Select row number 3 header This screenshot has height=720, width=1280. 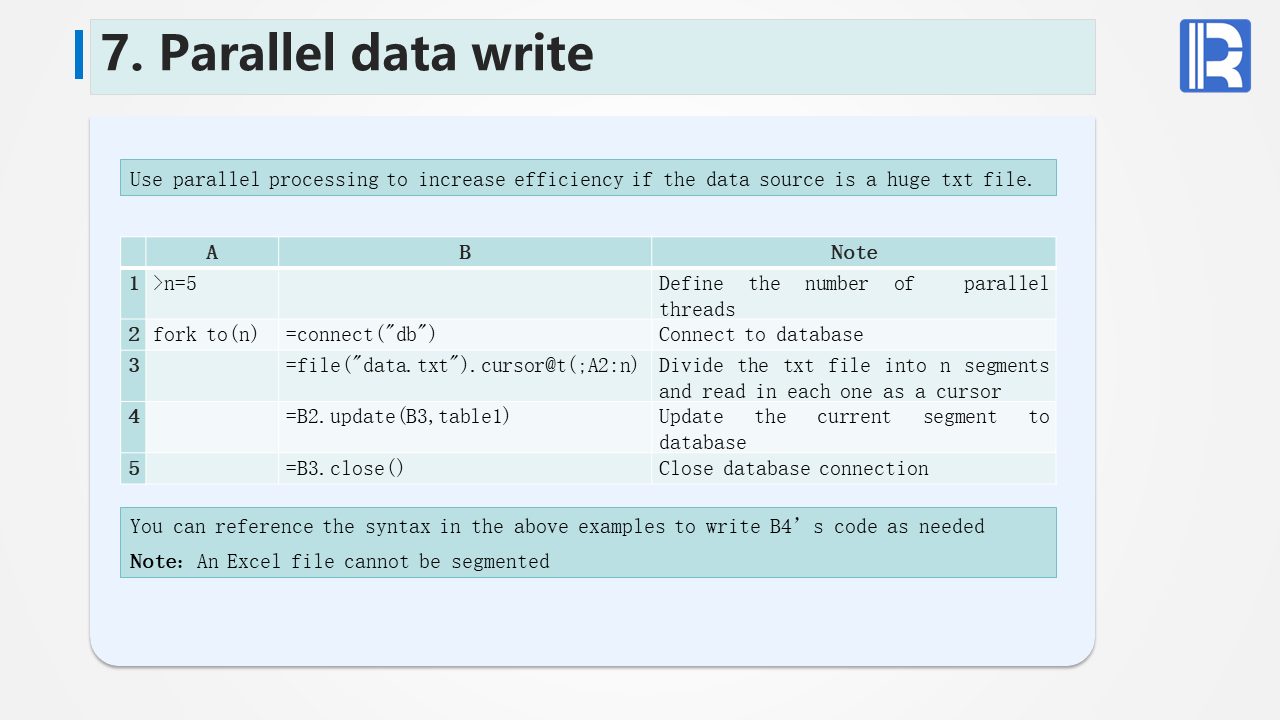(x=134, y=366)
